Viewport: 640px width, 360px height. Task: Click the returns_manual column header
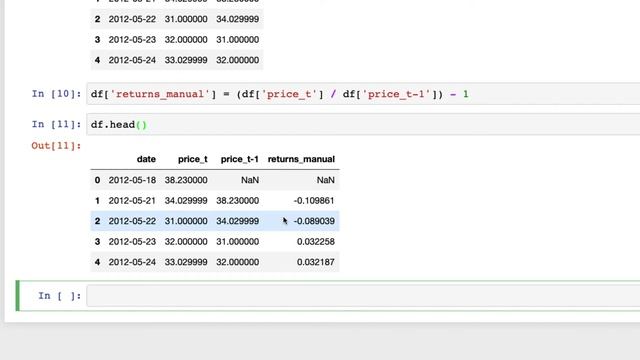(x=301, y=159)
